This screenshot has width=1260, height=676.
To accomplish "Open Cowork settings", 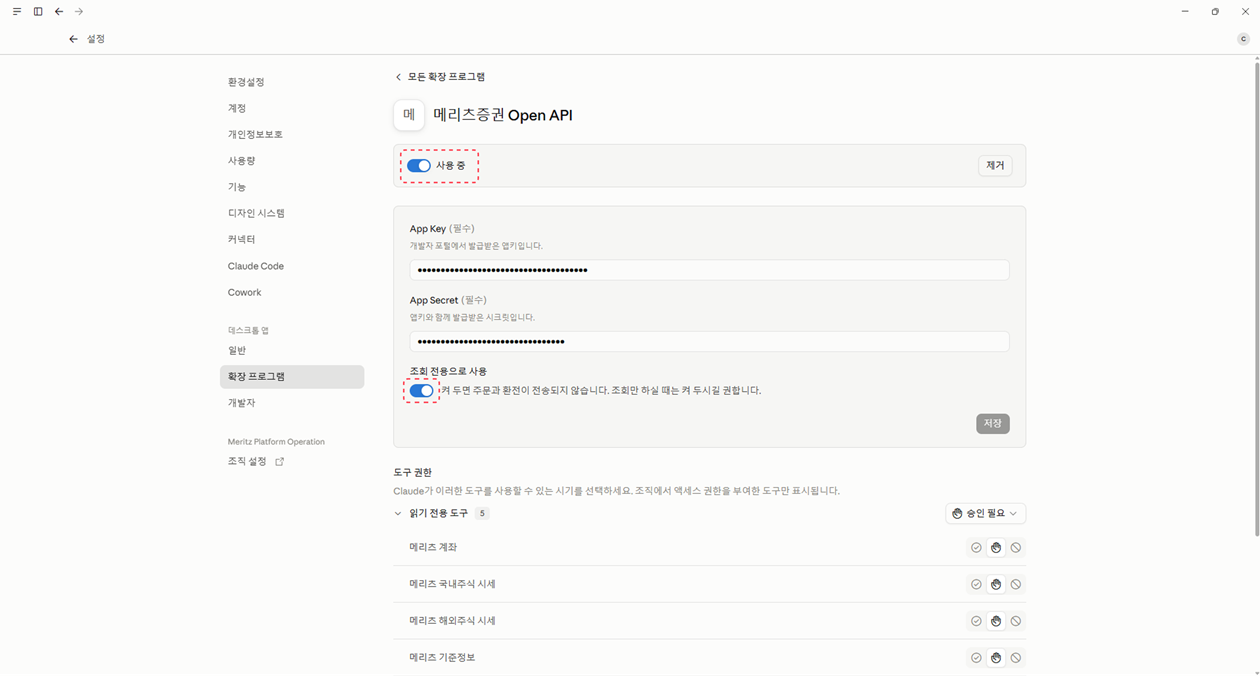I will pyautogui.click(x=244, y=293).
